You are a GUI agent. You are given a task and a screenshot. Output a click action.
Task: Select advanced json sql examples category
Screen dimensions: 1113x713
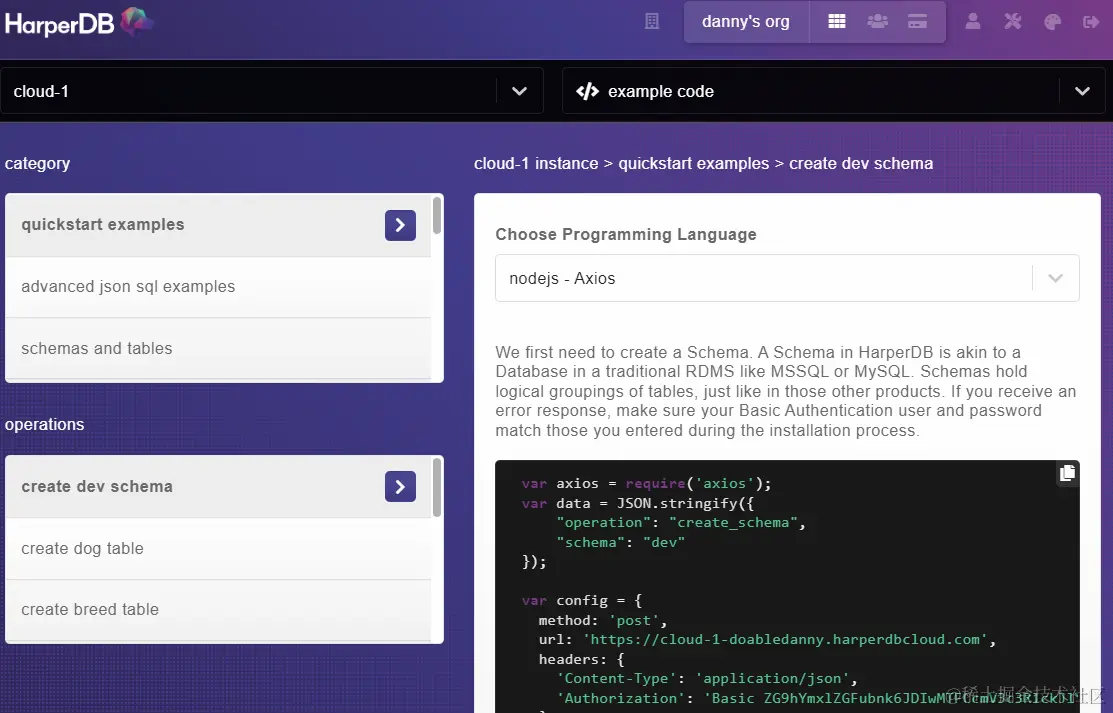coord(128,286)
